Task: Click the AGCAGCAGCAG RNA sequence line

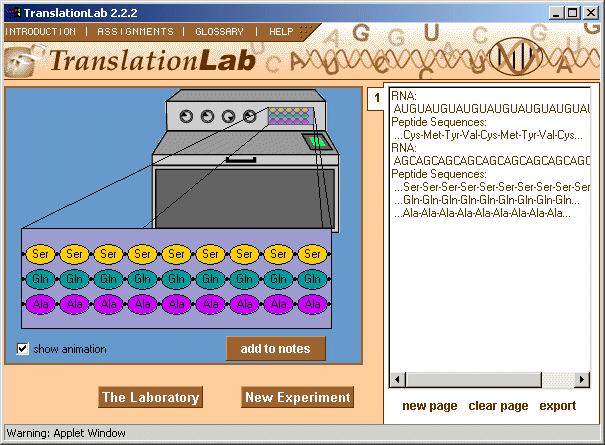Action: [x=492, y=161]
